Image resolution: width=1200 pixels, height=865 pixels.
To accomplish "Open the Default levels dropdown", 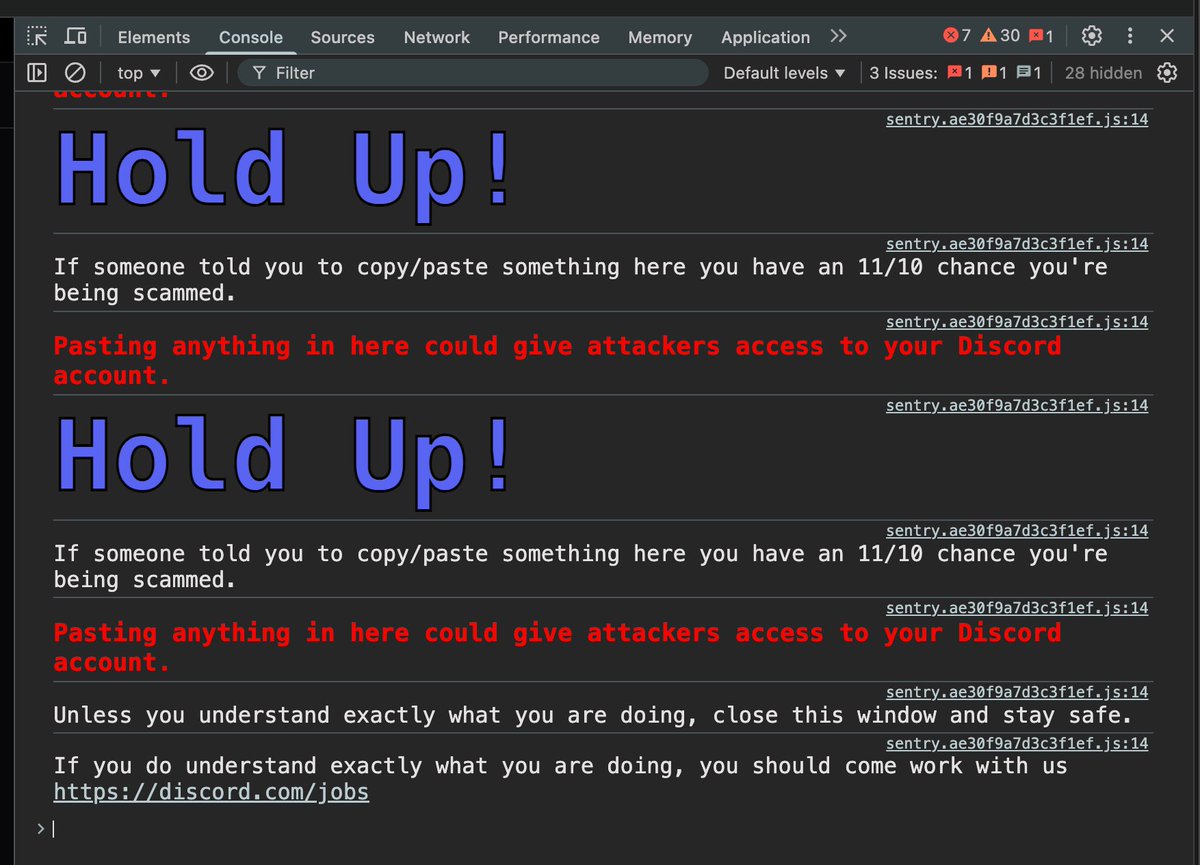I will (x=785, y=73).
